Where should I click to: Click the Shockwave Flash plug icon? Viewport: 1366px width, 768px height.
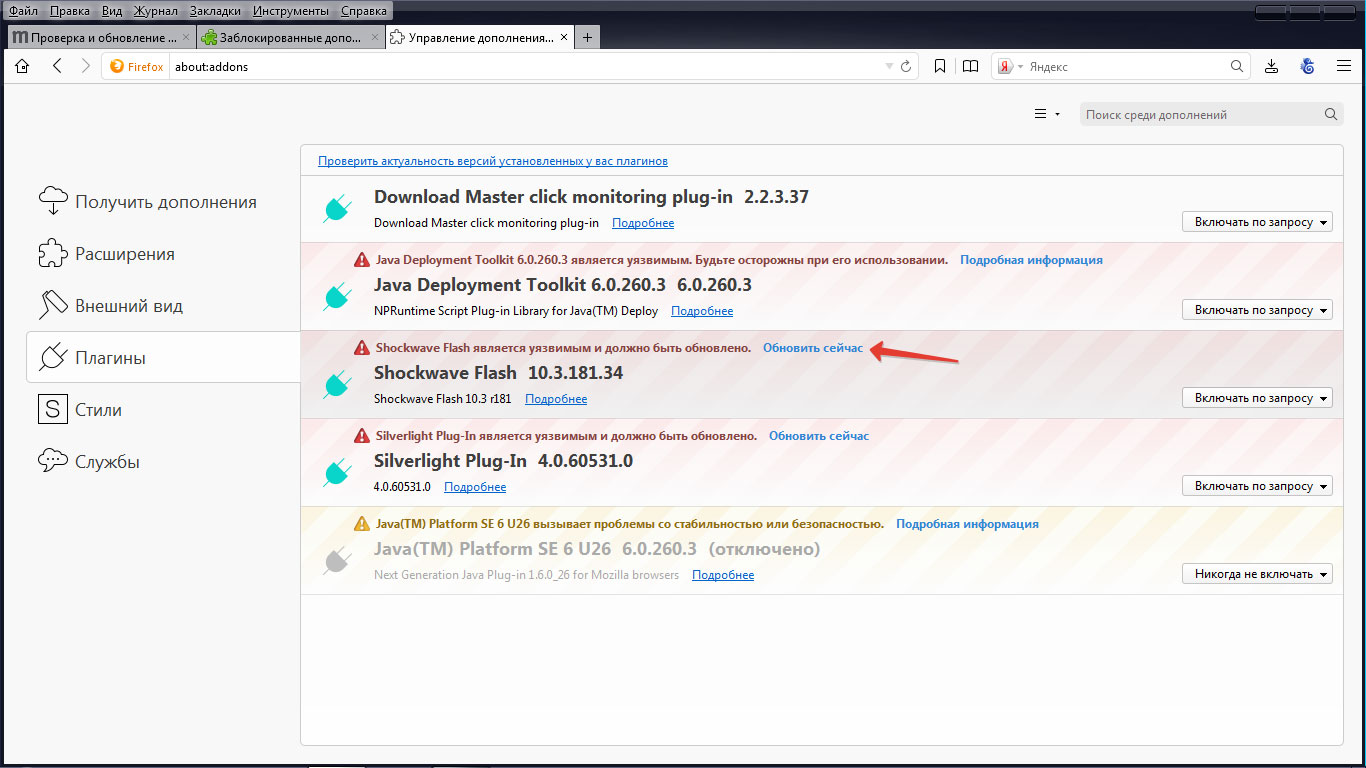point(336,384)
